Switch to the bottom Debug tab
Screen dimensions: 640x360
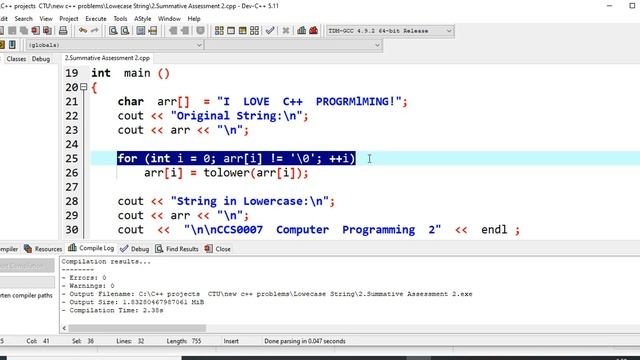[x=135, y=249]
